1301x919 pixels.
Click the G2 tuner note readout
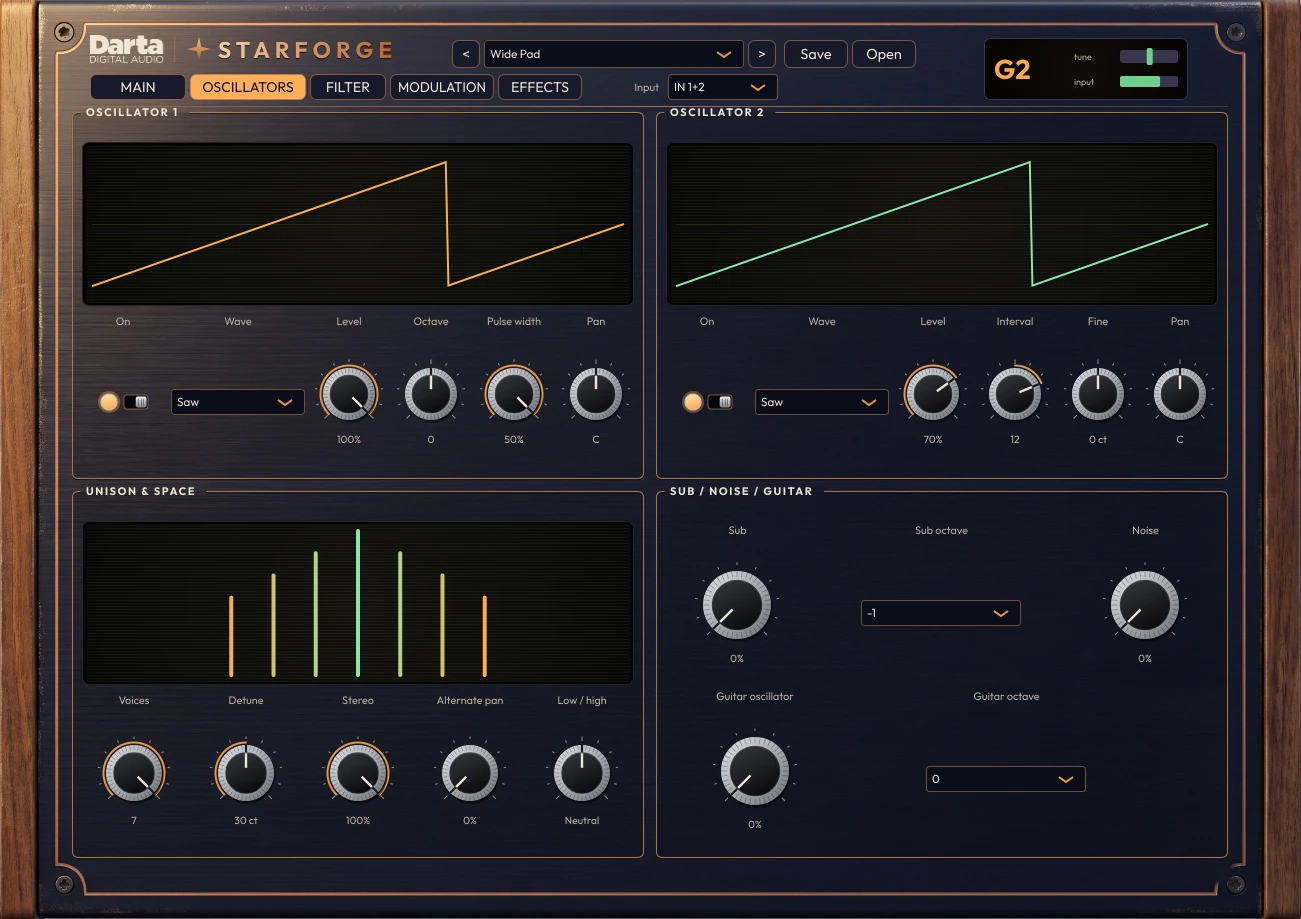tap(1012, 70)
